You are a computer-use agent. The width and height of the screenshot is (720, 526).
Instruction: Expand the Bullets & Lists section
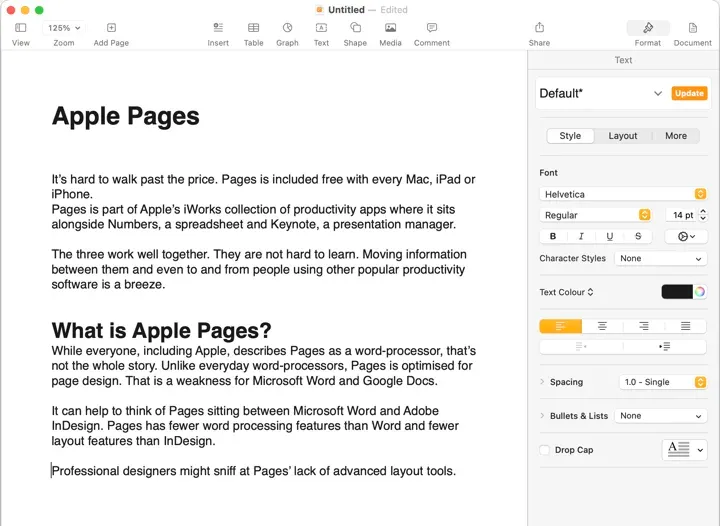point(542,415)
